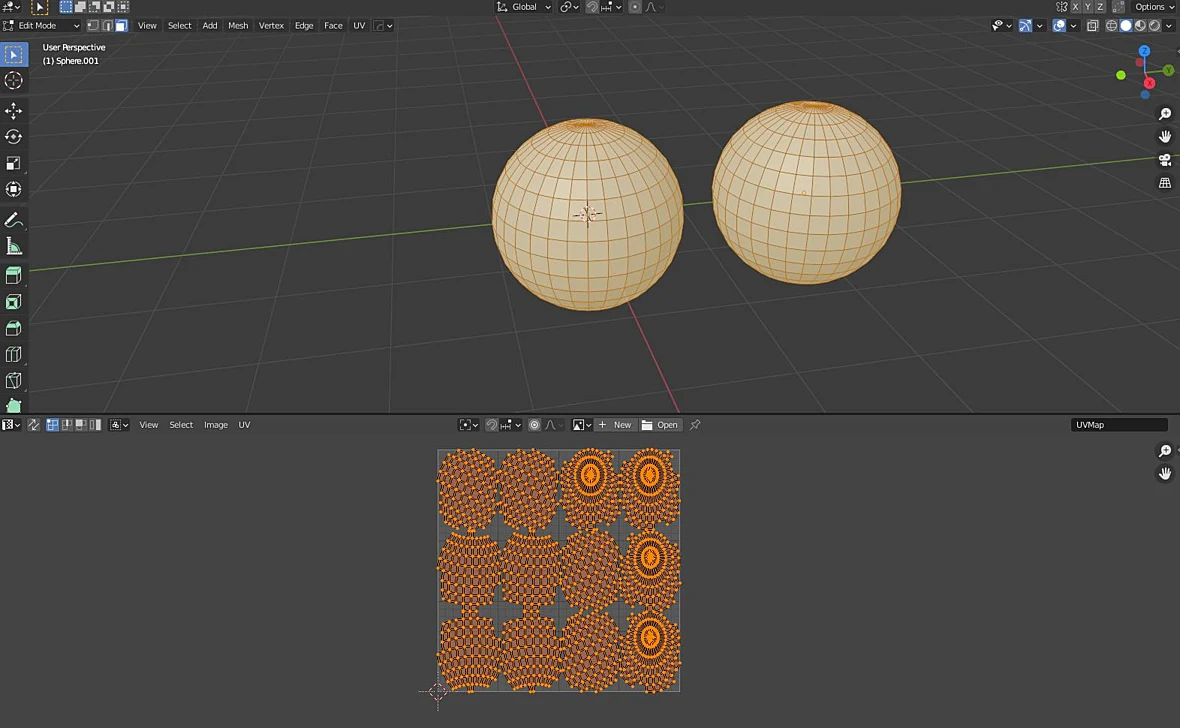
Task: Click the blue Z axis on the gizmo
Action: click(1144, 51)
